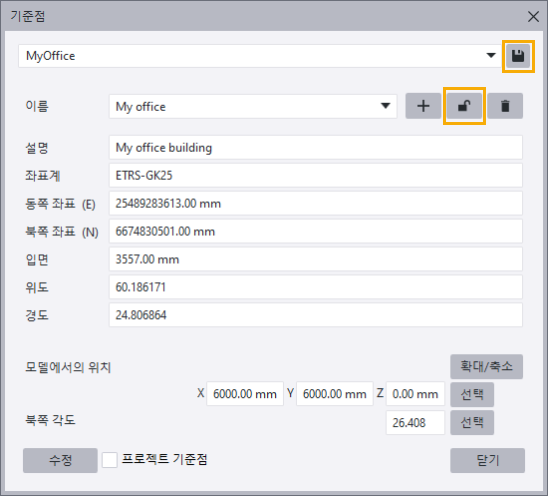Click the X 6000.00 mm field
Image resolution: width=548 pixels, height=496 pixels.
click(x=245, y=394)
